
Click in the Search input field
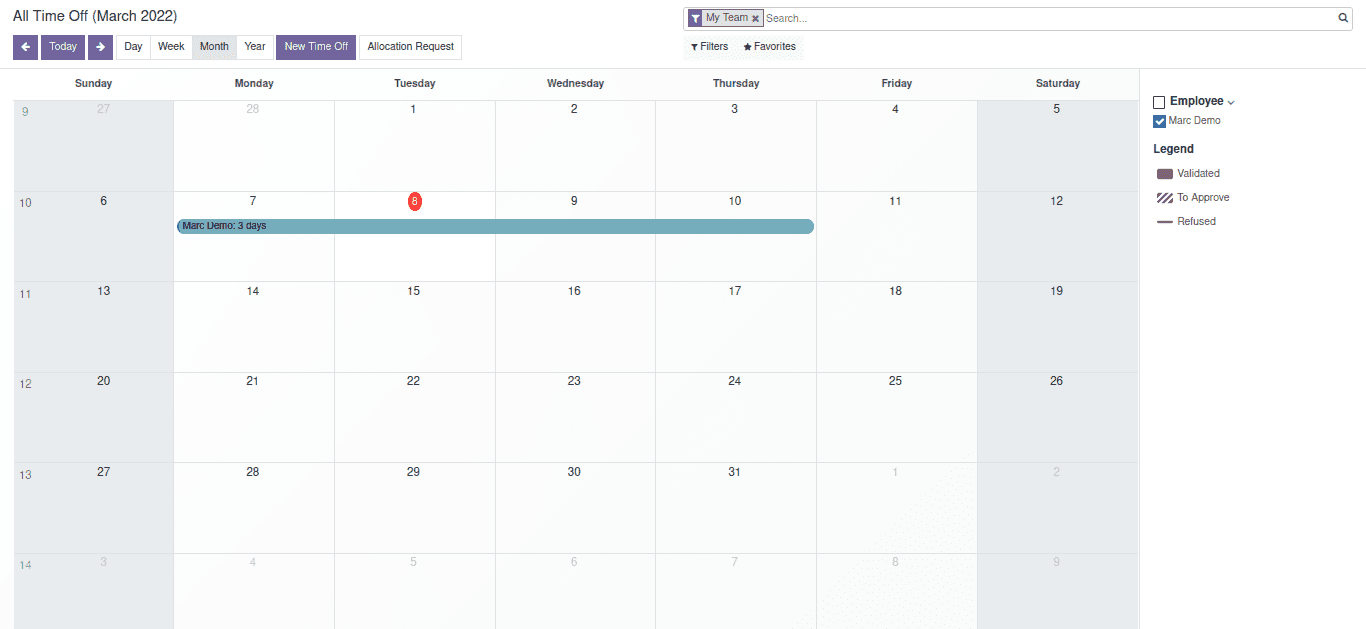(x=1050, y=18)
